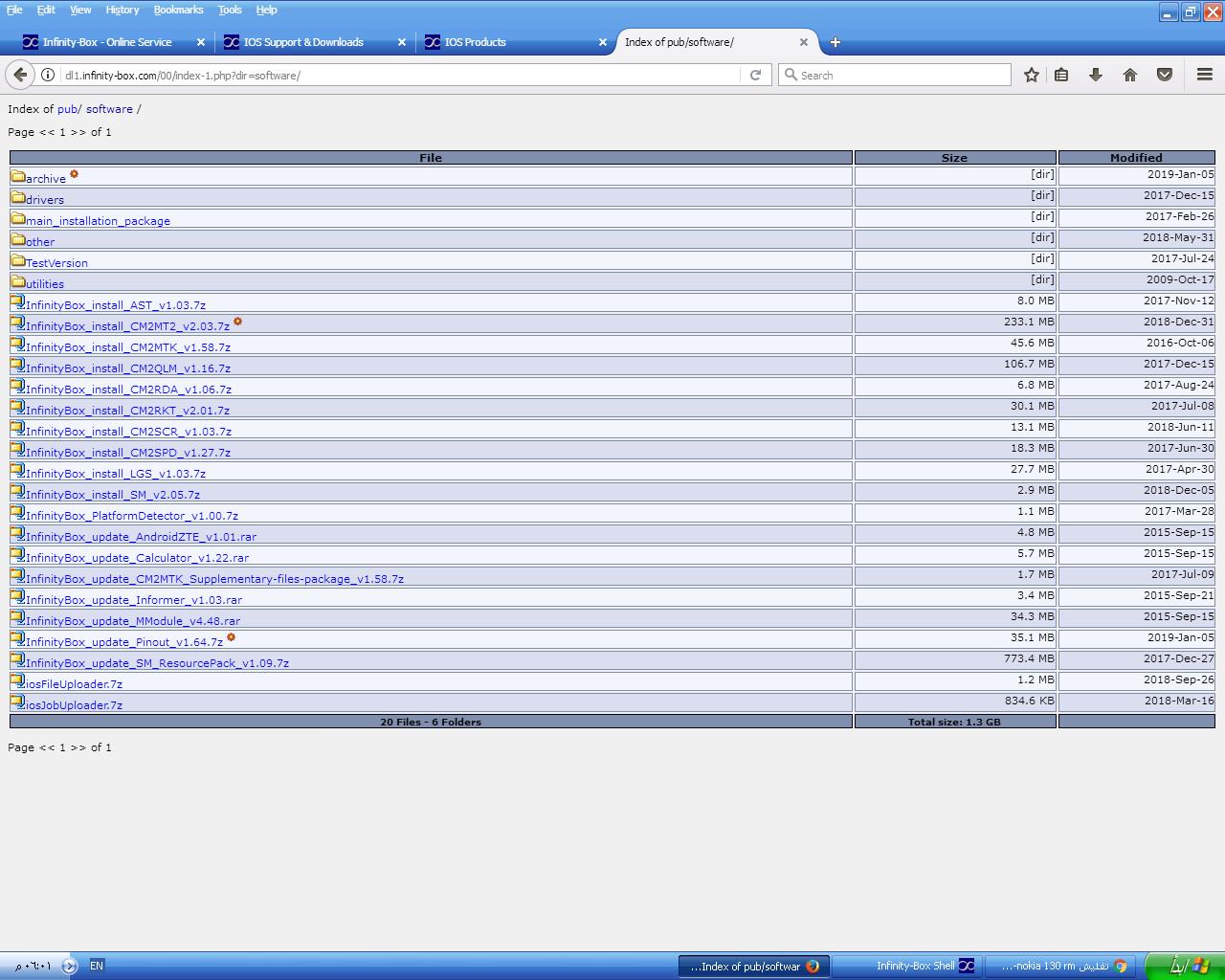Open the Edit menu
Viewport: 1225px width, 980px height.
tap(46, 10)
